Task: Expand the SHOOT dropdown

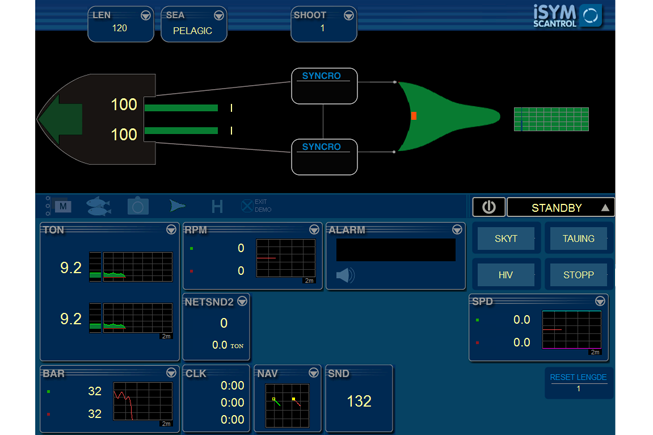Action: (349, 16)
